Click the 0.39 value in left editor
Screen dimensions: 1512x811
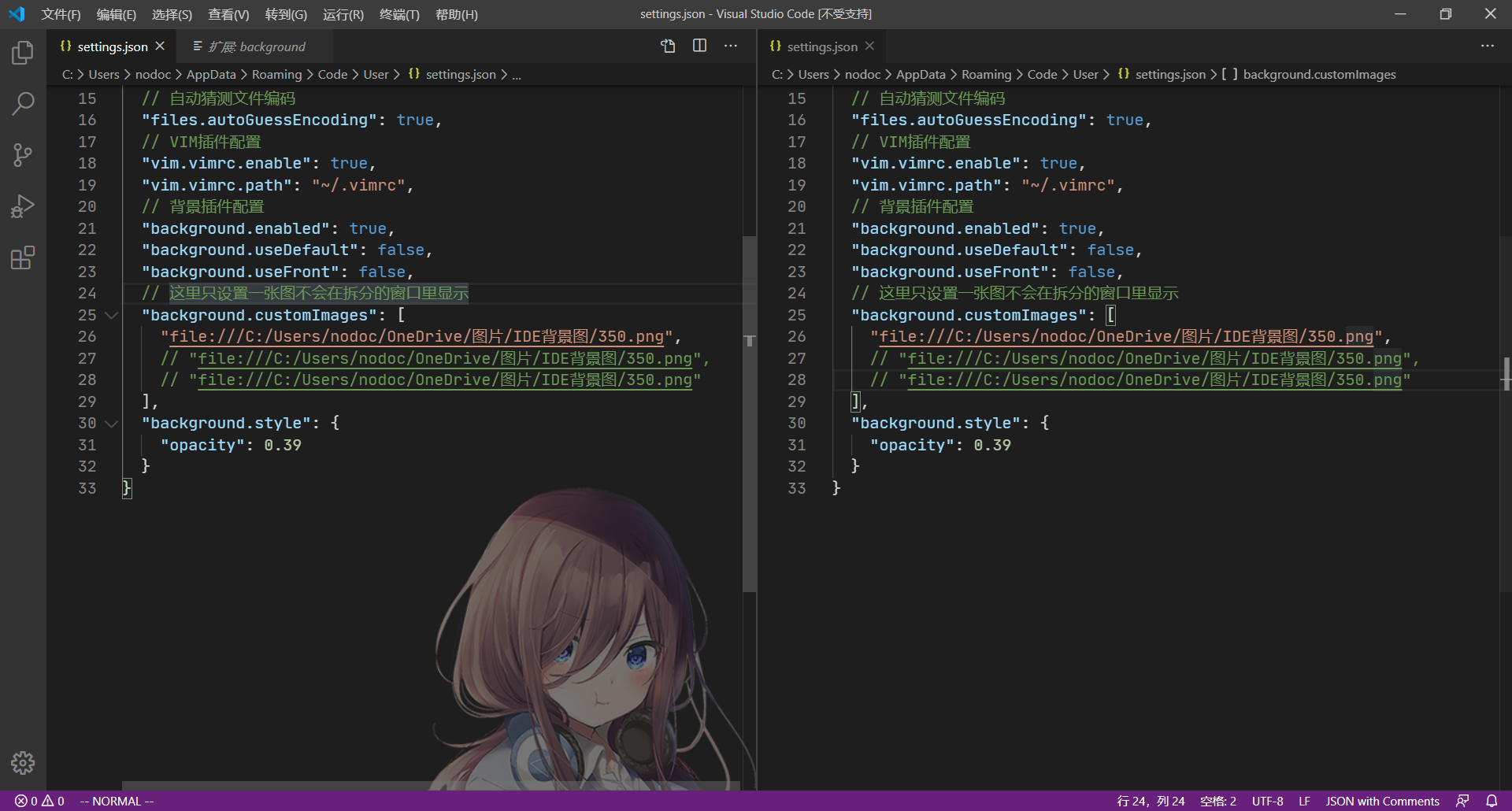[x=283, y=445]
